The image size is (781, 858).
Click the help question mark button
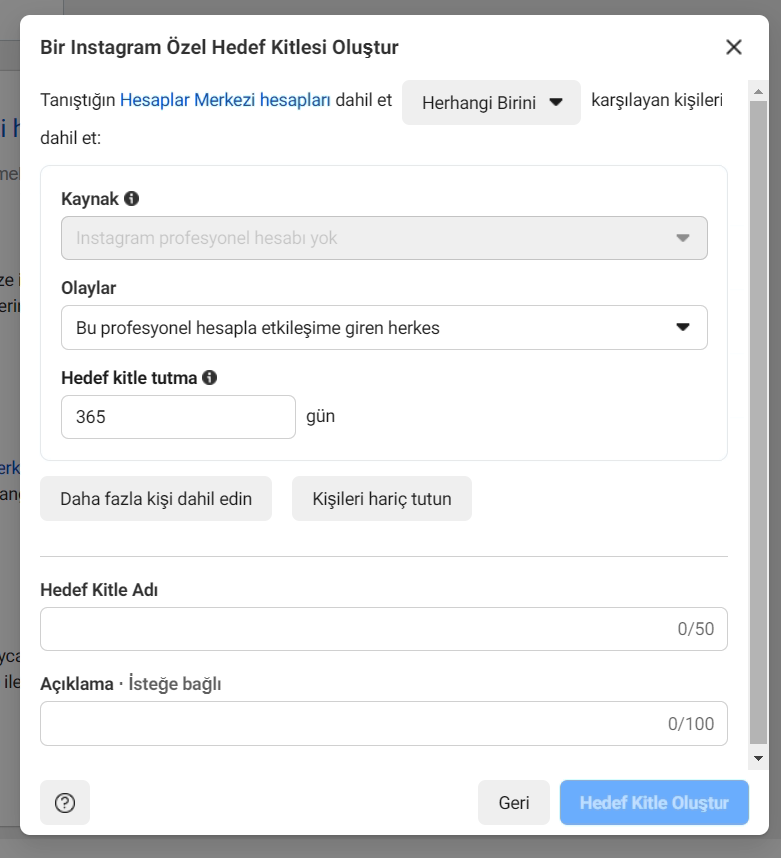click(65, 802)
